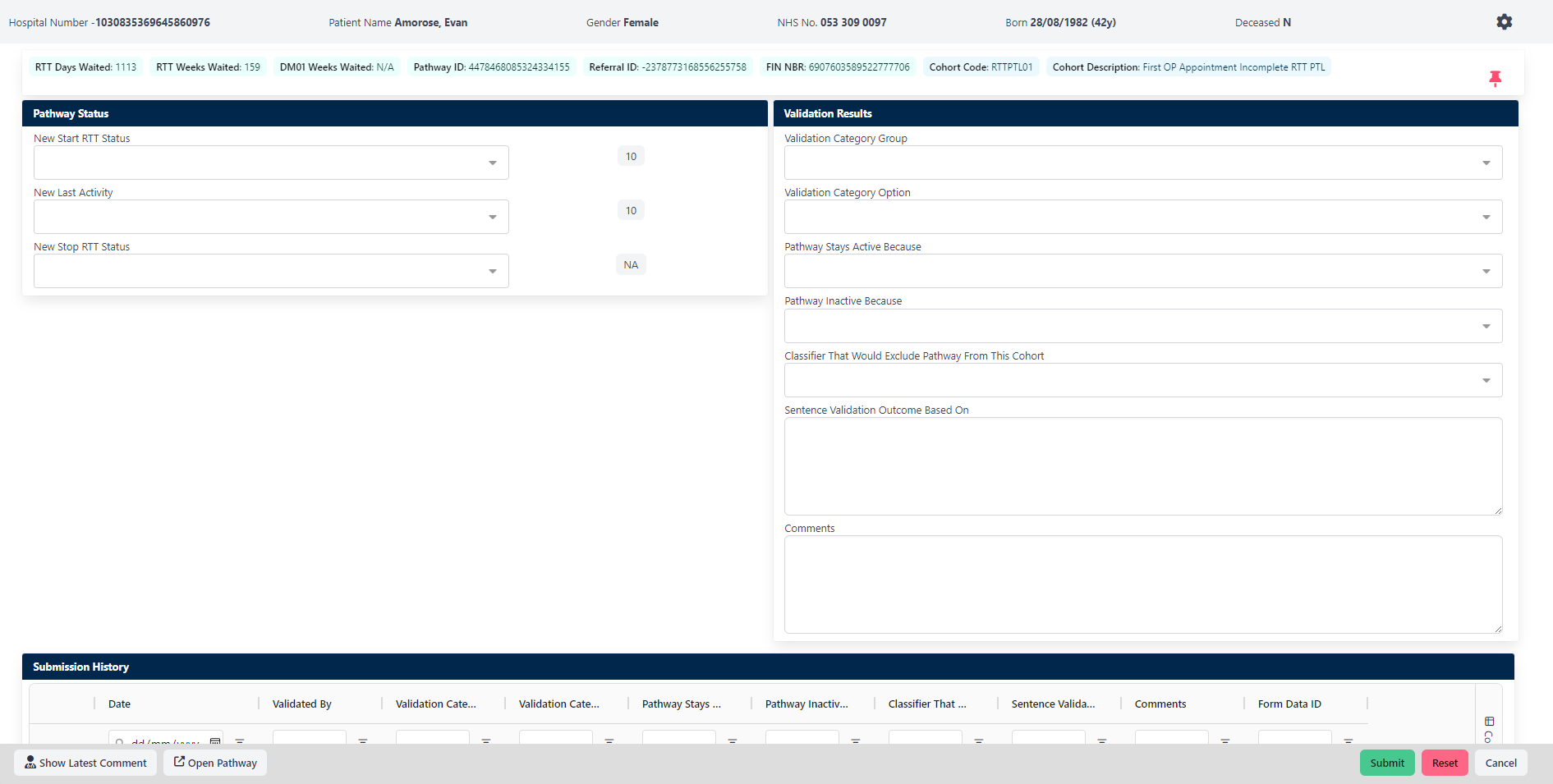Image resolution: width=1553 pixels, height=784 pixels.
Task: Expand the Validation Category Option dropdown
Action: 1142,217
